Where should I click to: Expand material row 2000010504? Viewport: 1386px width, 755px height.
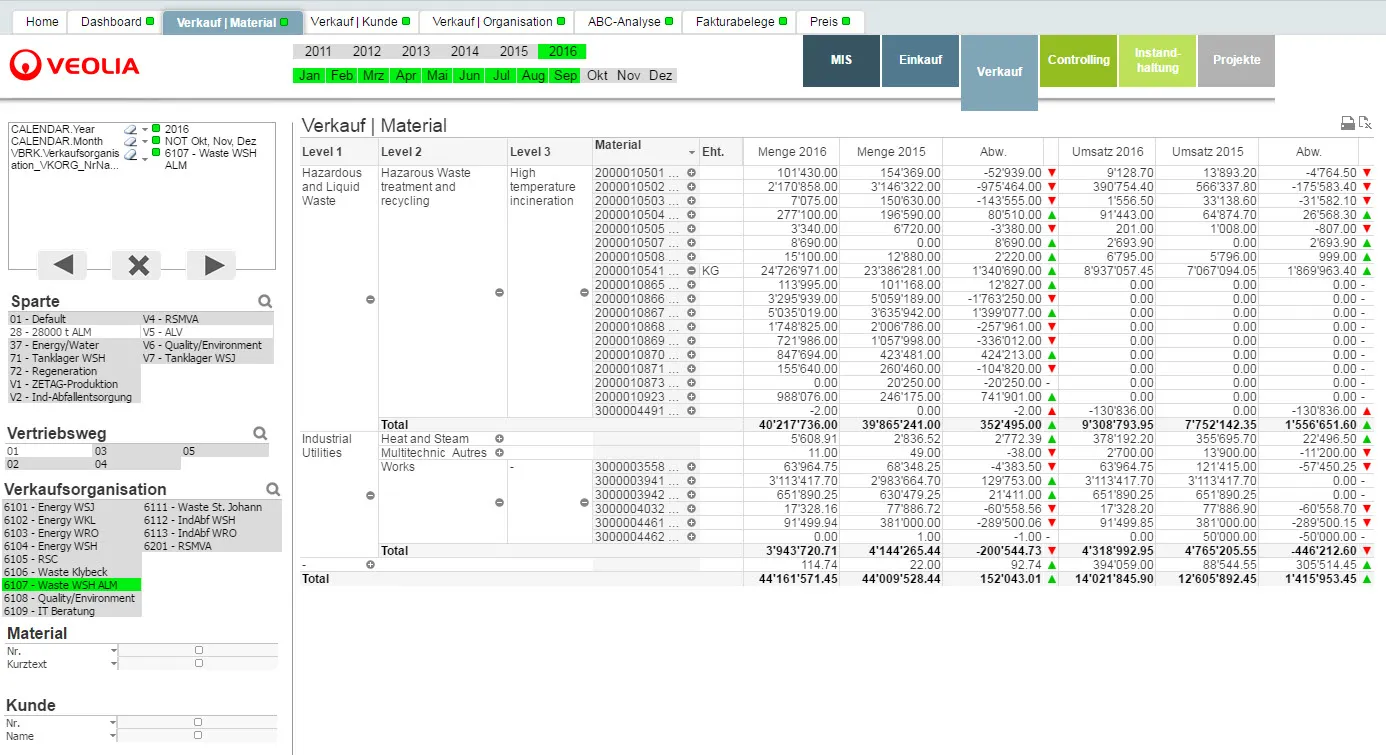click(x=691, y=215)
